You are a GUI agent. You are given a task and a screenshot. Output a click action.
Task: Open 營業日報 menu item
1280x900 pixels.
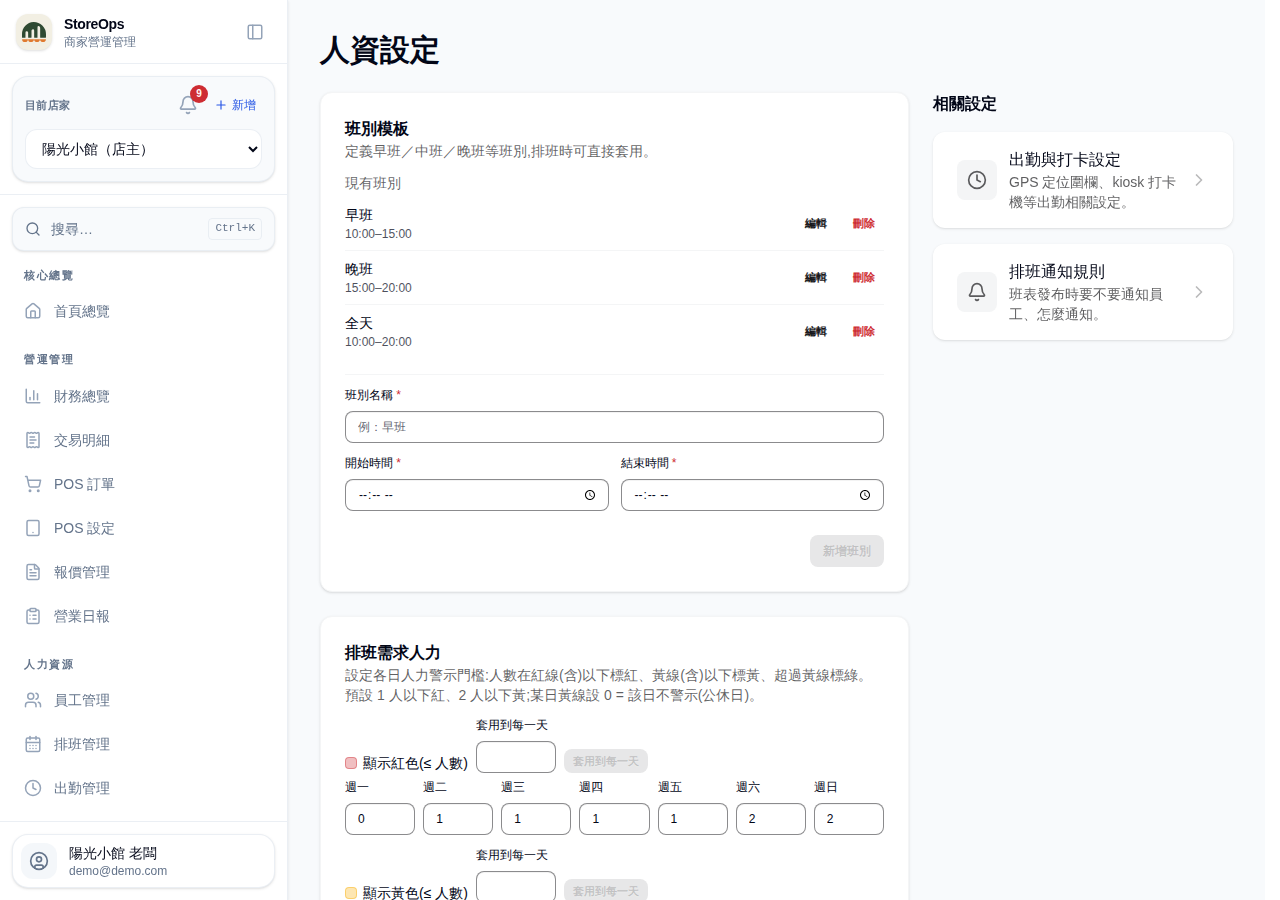coord(143,616)
